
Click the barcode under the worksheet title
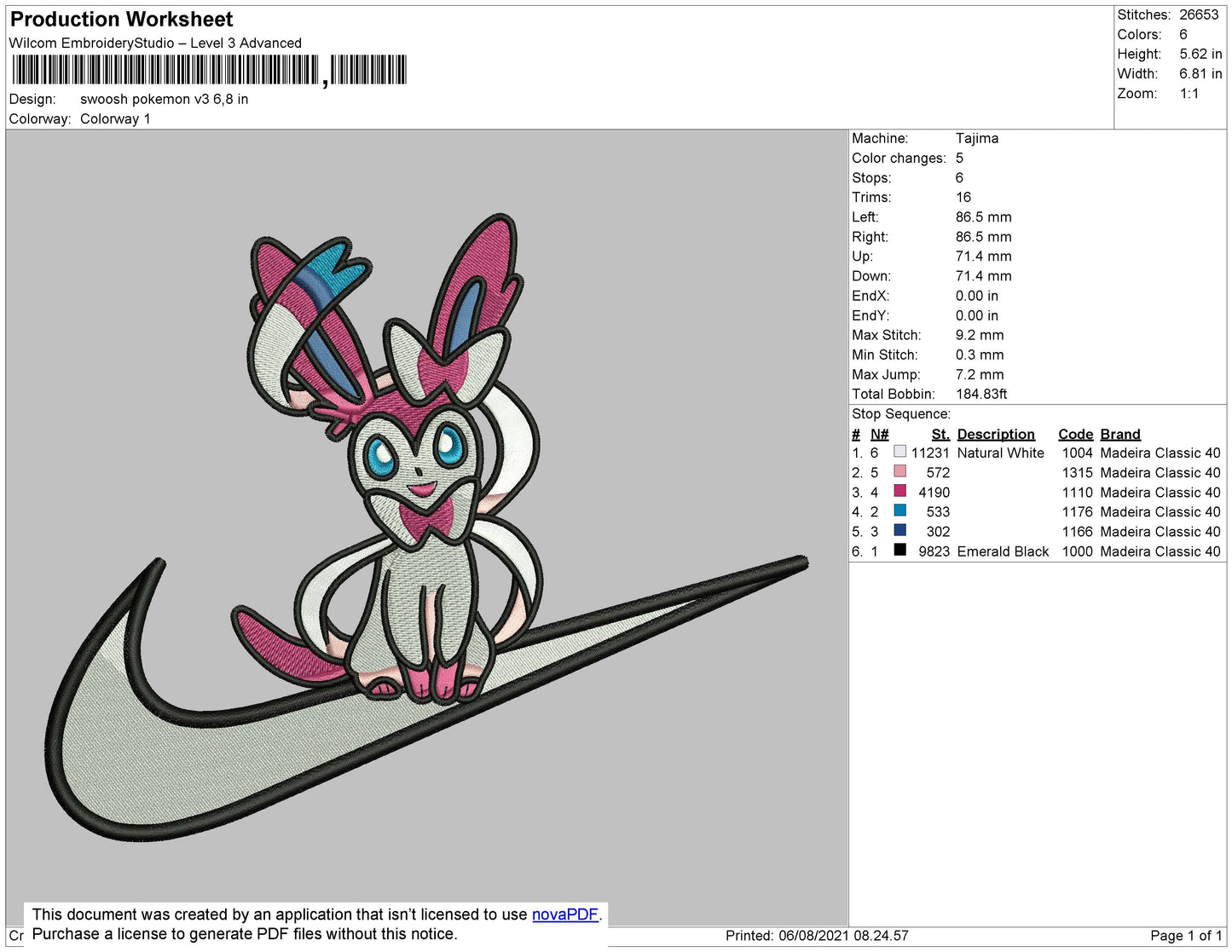(x=209, y=70)
